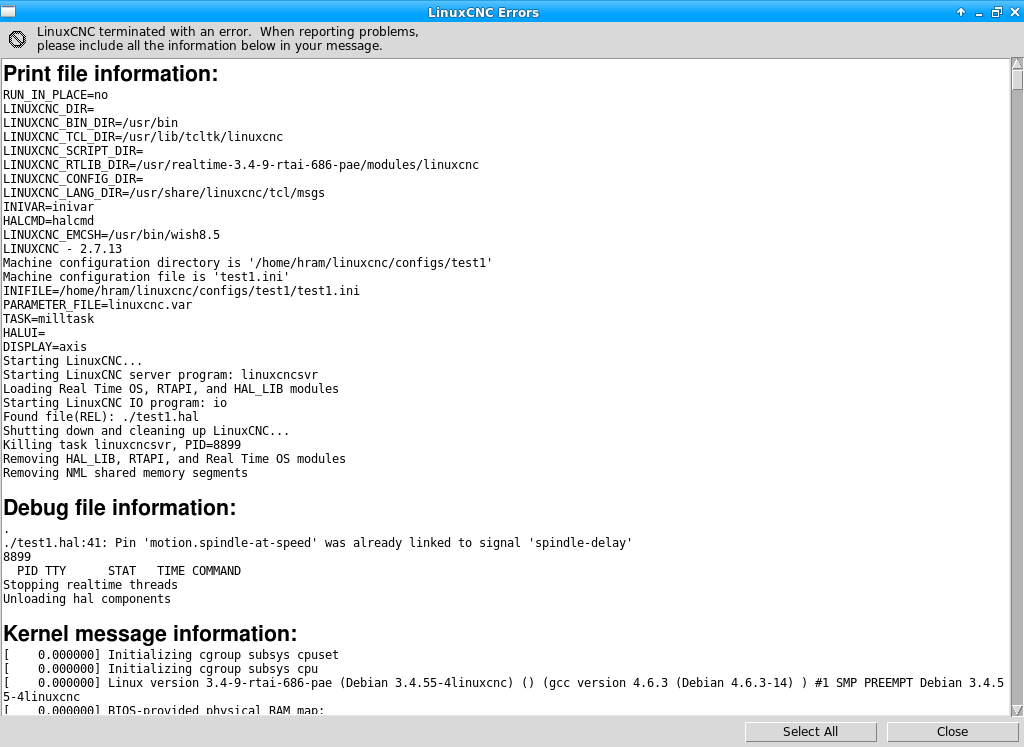Click the version line 'LINUXCNC - 2.7.13'
The width and height of the screenshot is (1024, 747).
[63, 249]
